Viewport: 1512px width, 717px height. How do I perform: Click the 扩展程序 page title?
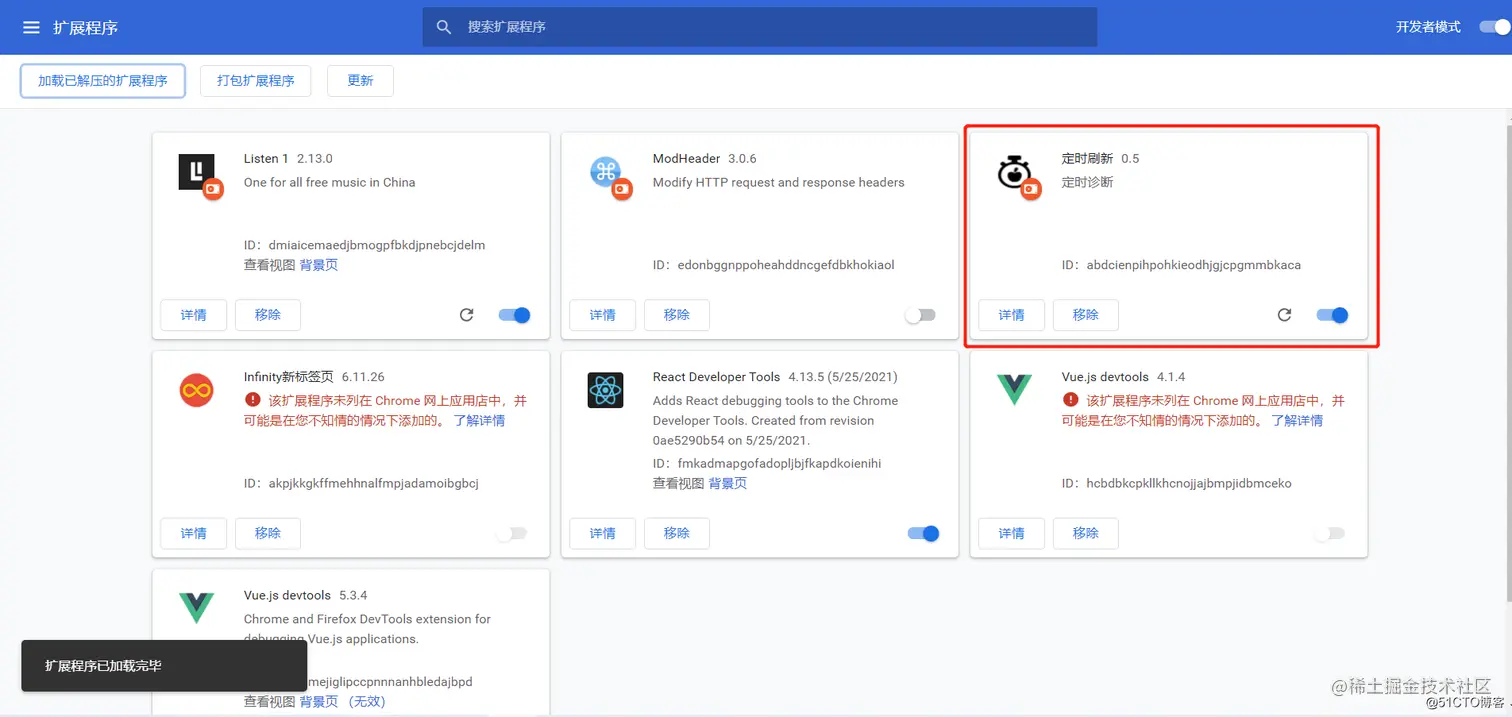(x=86, y=27)
